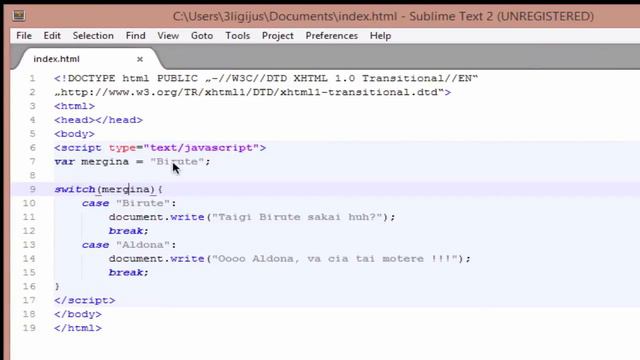Viewport: 640px width, 360px height.
Task: Click the break statement on line 15
Action: coord(129,273)
